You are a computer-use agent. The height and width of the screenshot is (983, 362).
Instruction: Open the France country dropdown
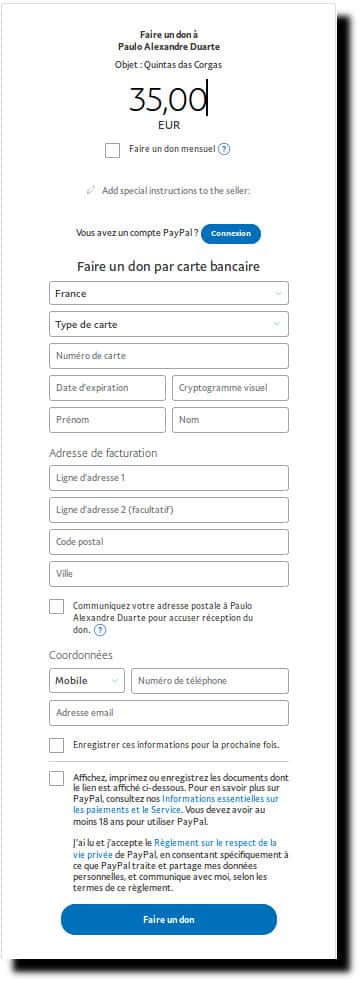[x=169, y=293]
